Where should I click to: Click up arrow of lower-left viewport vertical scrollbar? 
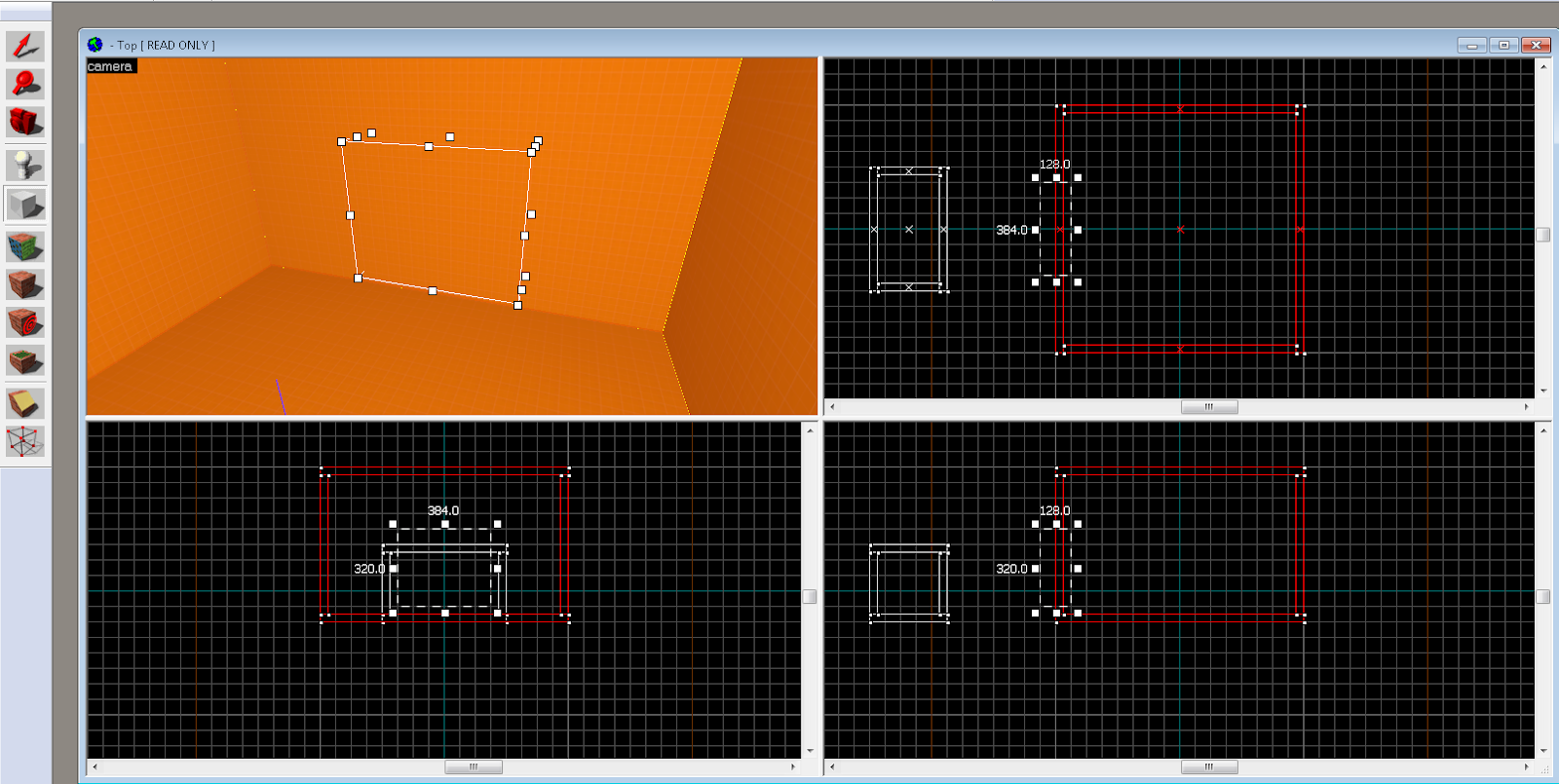(810, 429)
